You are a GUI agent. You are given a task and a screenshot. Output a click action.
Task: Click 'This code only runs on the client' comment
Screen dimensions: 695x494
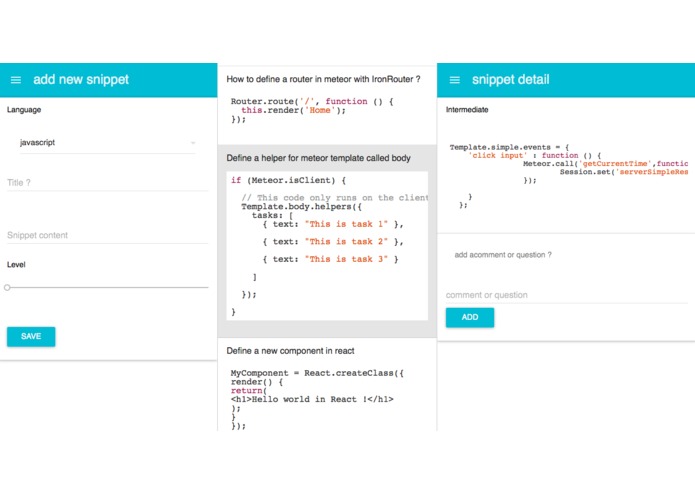point(335,198)
